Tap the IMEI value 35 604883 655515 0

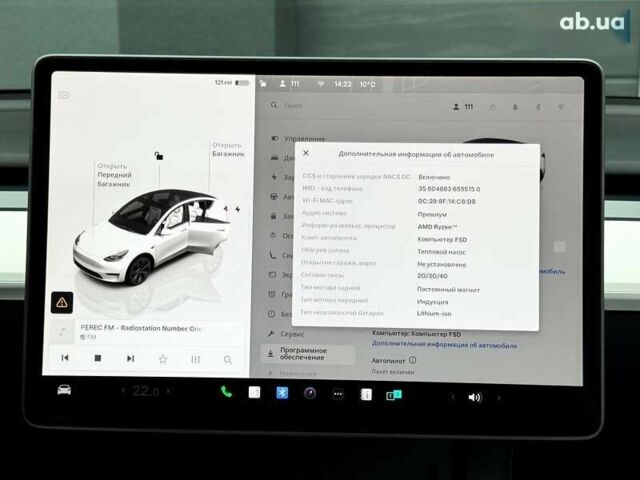pyautogui.click(x=449, y=189)
